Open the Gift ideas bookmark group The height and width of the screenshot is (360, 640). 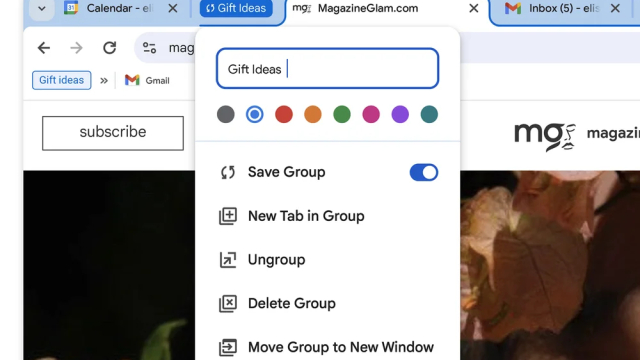(x=62, y=80)
